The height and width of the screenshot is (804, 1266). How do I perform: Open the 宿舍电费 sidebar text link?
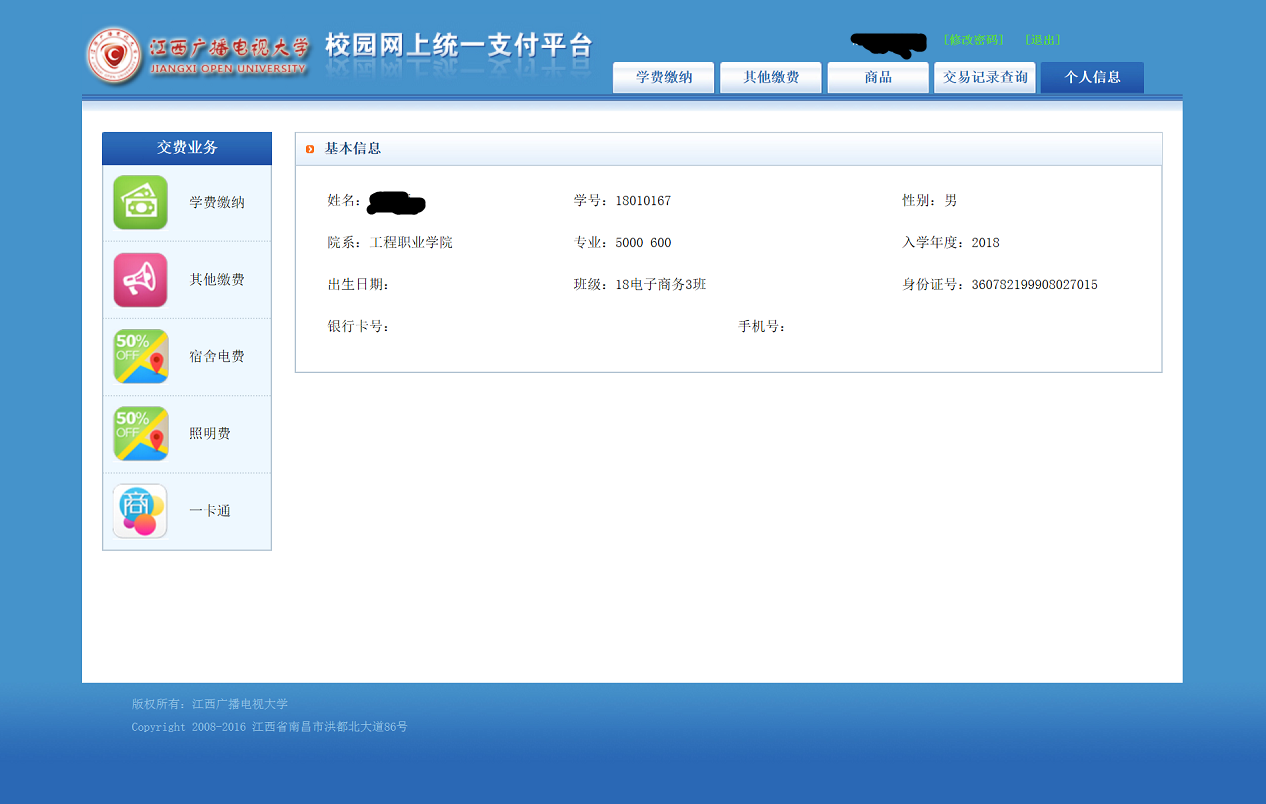tap(217, 357)
